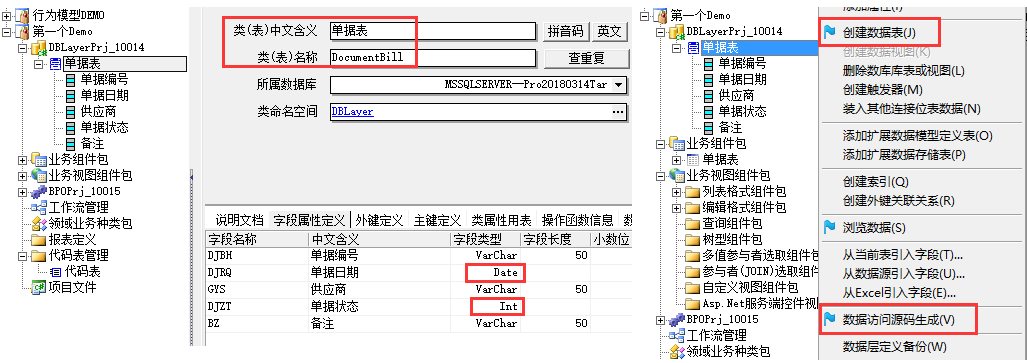
Task: Click the 自定义视图组件包 folder icon
Action: (692, 288)
